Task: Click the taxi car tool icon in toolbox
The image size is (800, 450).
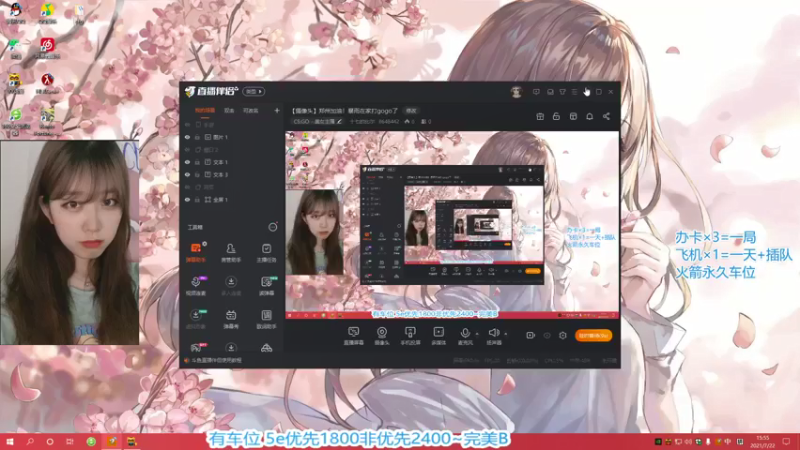Action: tap(266, 348)
